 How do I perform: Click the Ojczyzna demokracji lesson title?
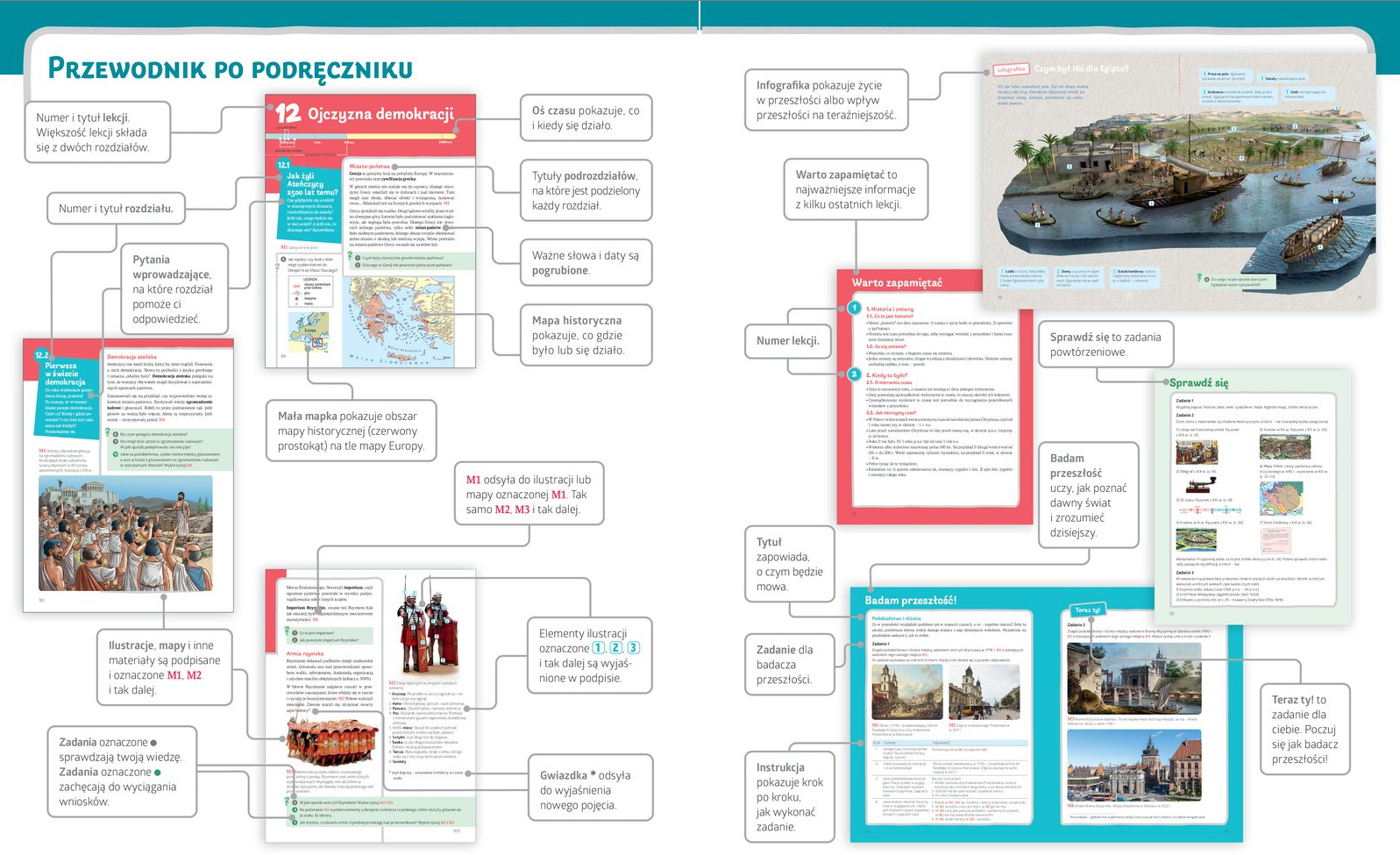click(x=380, y=114)
